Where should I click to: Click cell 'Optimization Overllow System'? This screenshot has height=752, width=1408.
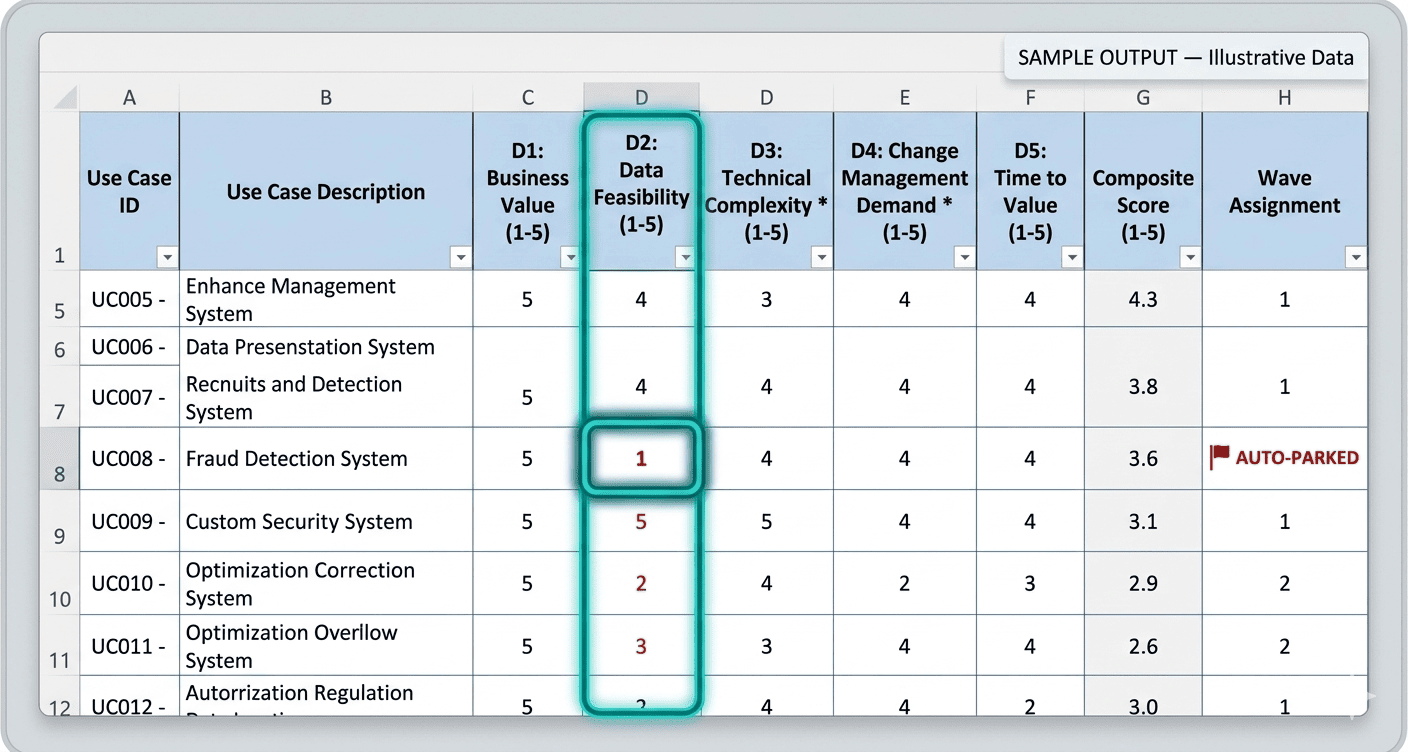(x=326, y=645)
